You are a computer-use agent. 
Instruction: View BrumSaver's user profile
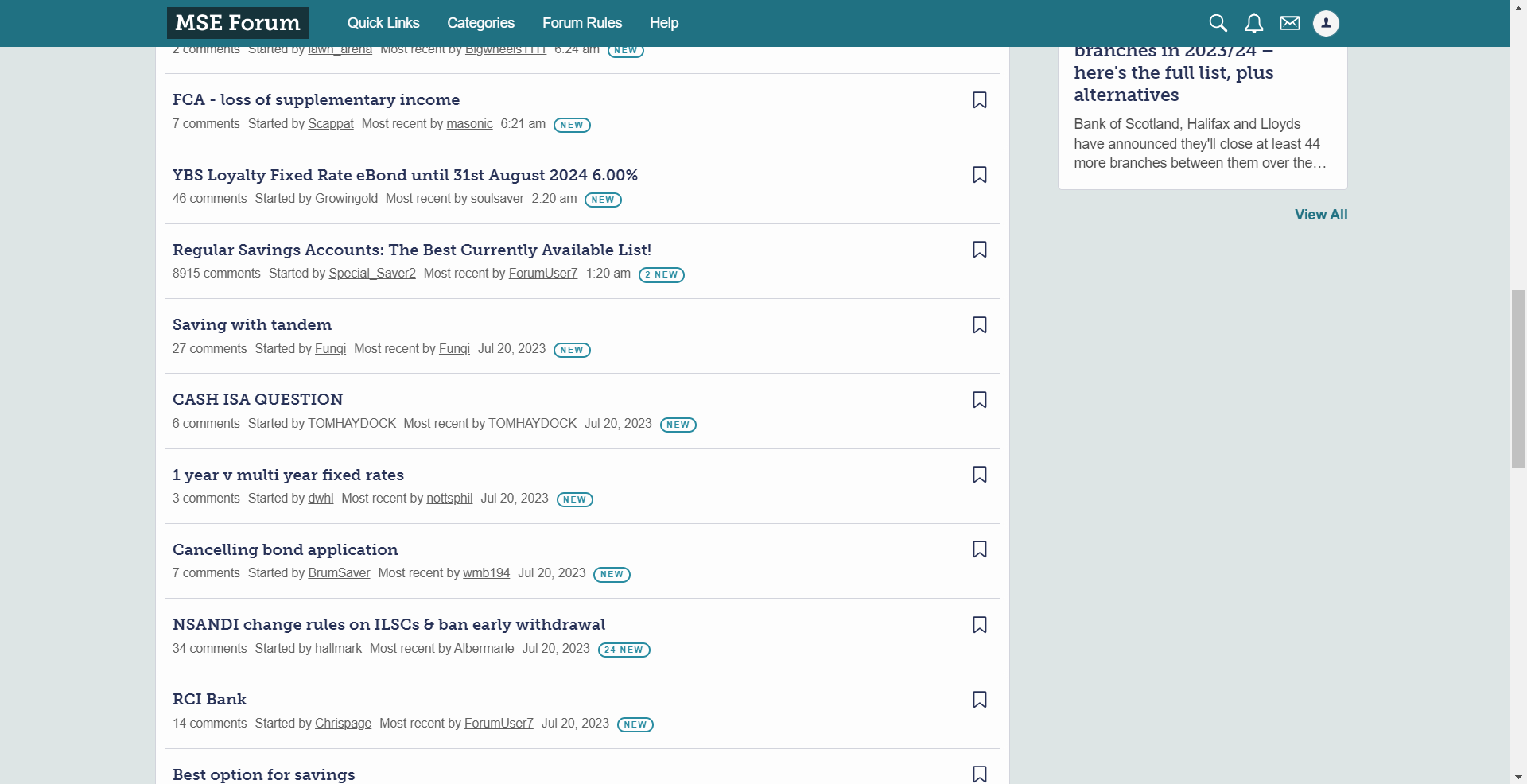click(339, 573)
